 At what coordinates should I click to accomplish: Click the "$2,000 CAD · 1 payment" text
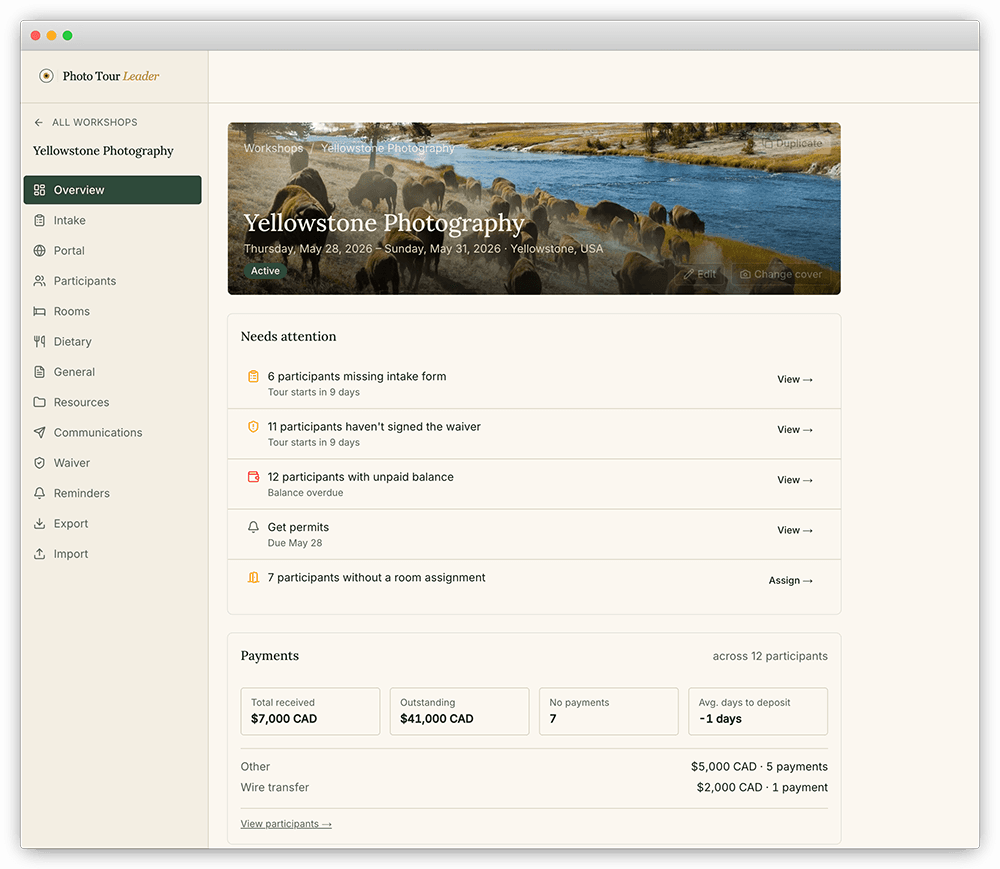pyautogui.click(x=762, y=787)
